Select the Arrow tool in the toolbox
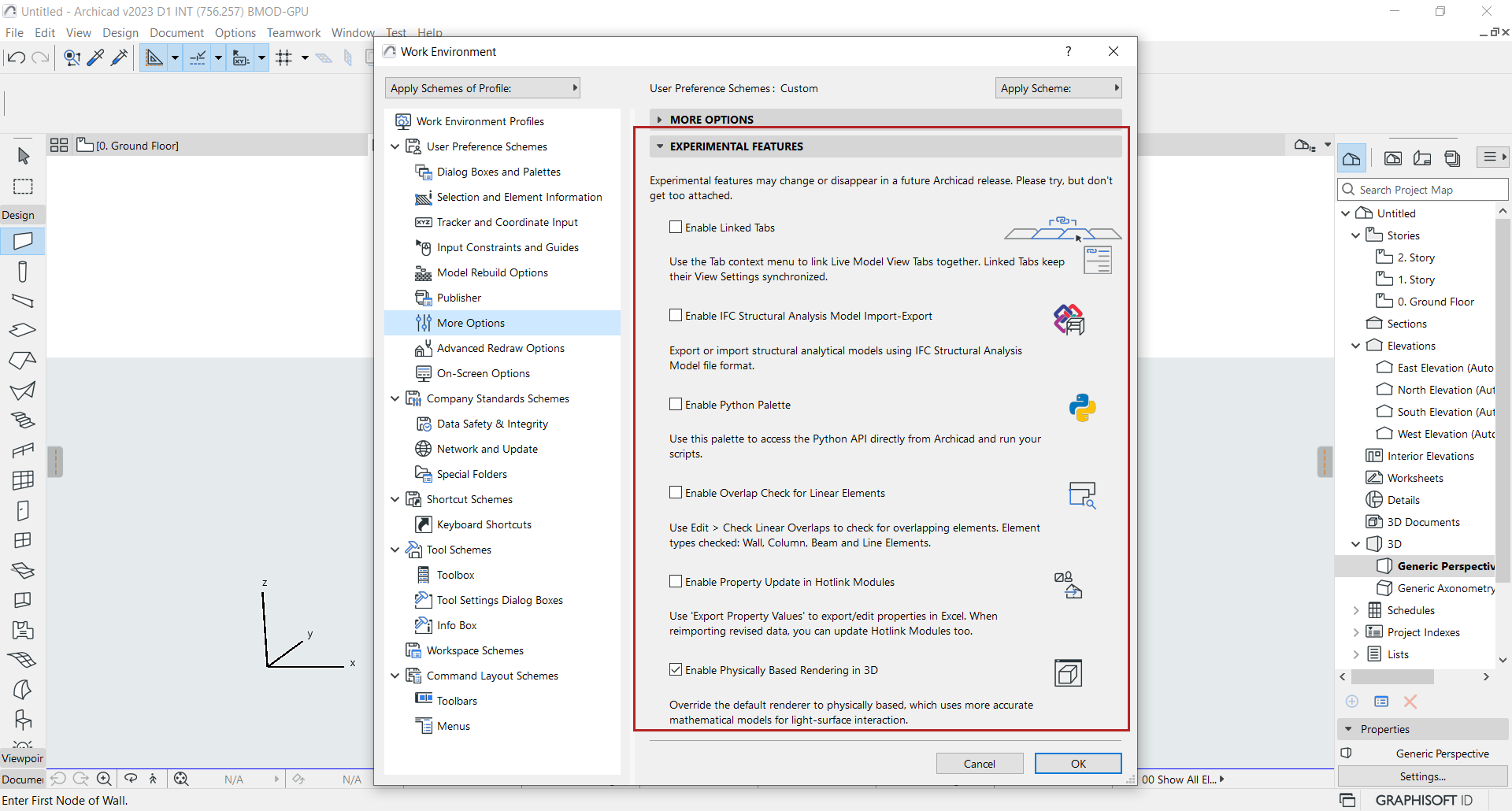Viewport: 1512px width, 811px height. tap(23, 156)
